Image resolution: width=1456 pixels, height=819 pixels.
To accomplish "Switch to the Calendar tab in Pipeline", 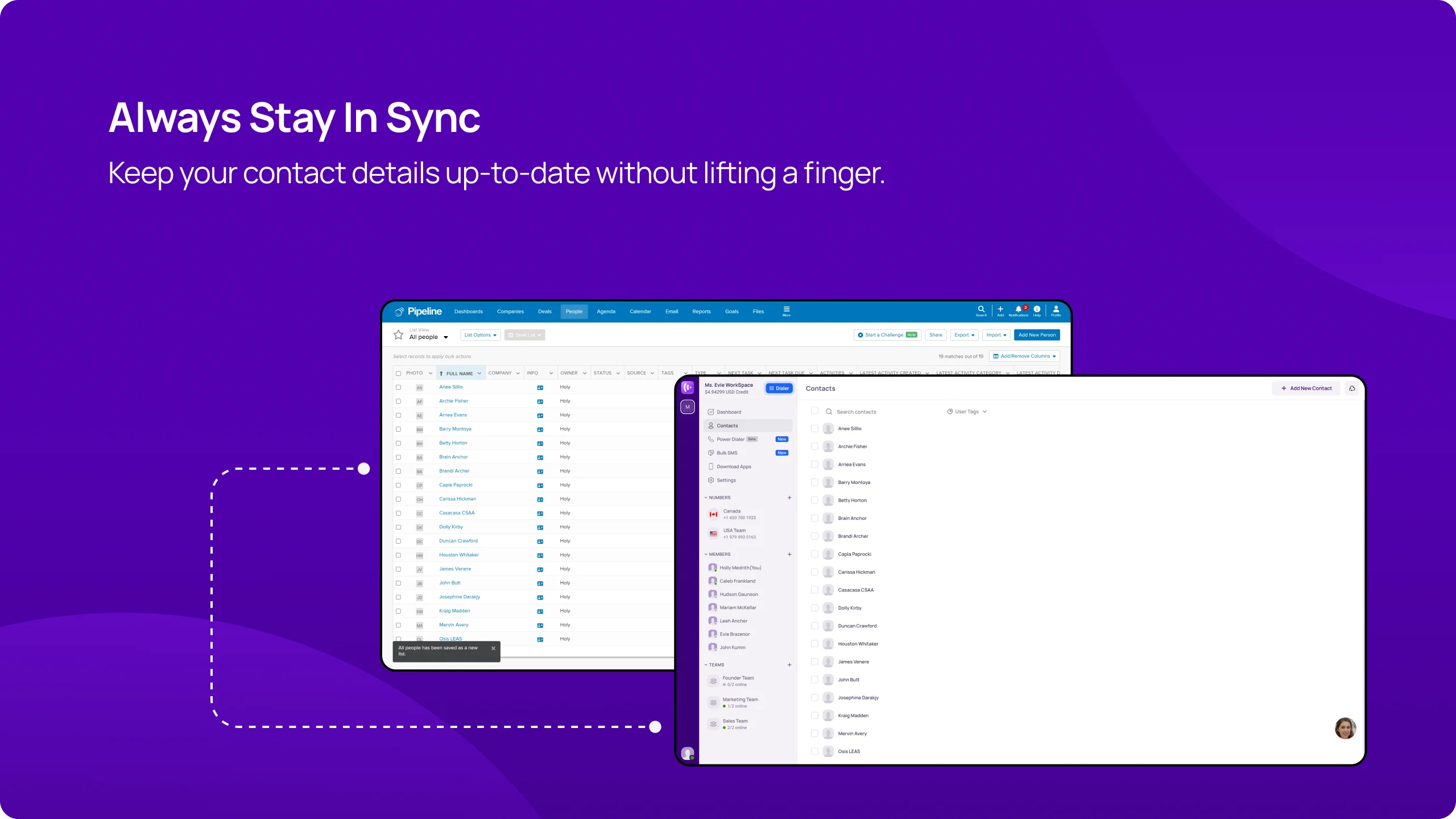I will pos(640,312).
